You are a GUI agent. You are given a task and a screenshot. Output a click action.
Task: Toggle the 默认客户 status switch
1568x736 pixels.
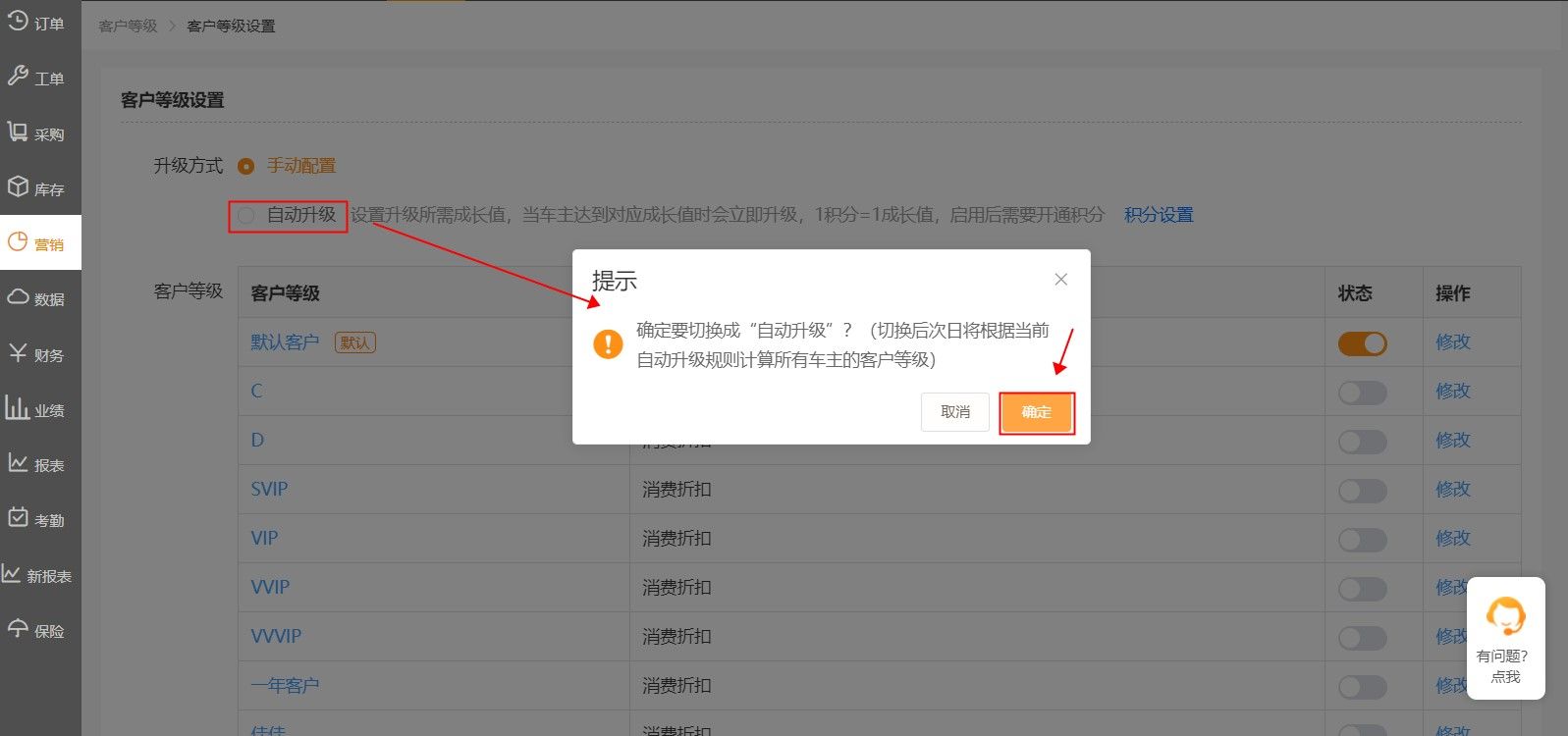pos(1363,343)
